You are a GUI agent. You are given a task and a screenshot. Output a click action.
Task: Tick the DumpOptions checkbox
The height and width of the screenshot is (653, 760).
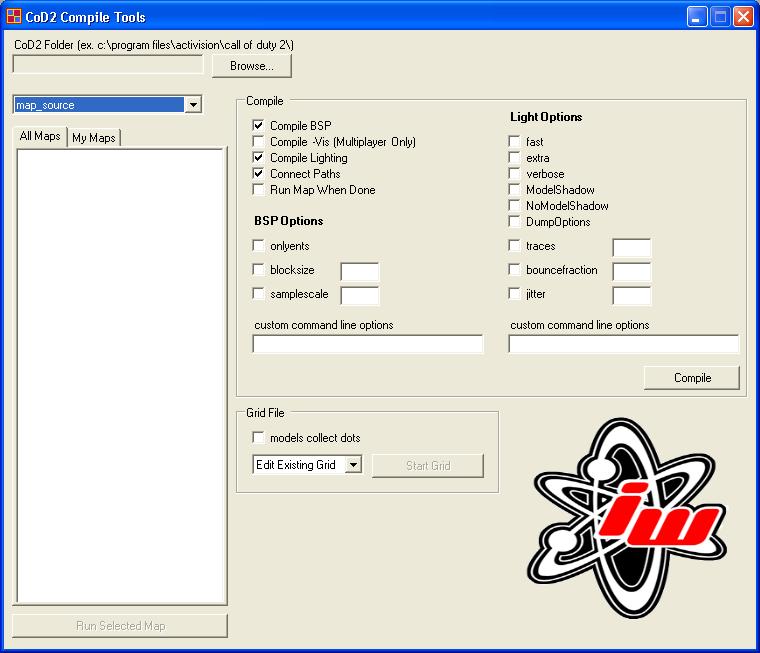click(x=514, y=222)
